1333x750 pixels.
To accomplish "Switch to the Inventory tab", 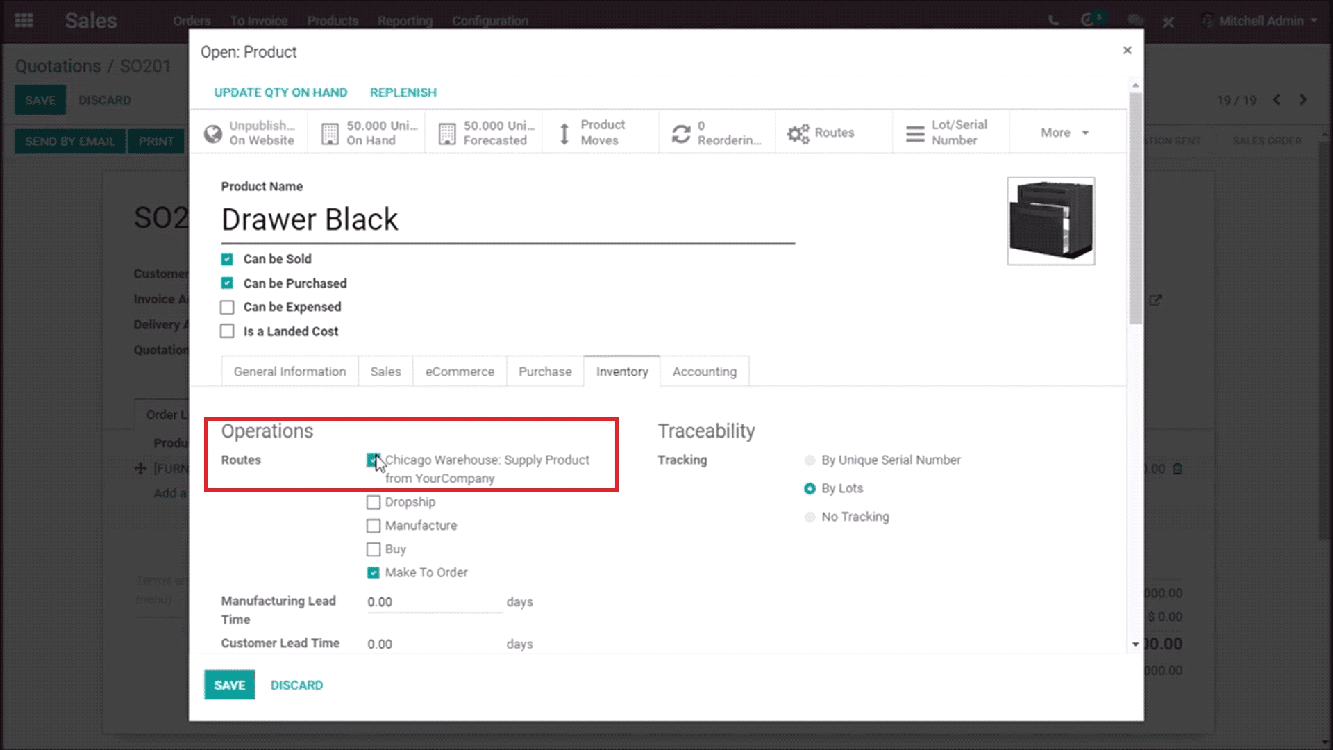I will (x=622, y=371).
